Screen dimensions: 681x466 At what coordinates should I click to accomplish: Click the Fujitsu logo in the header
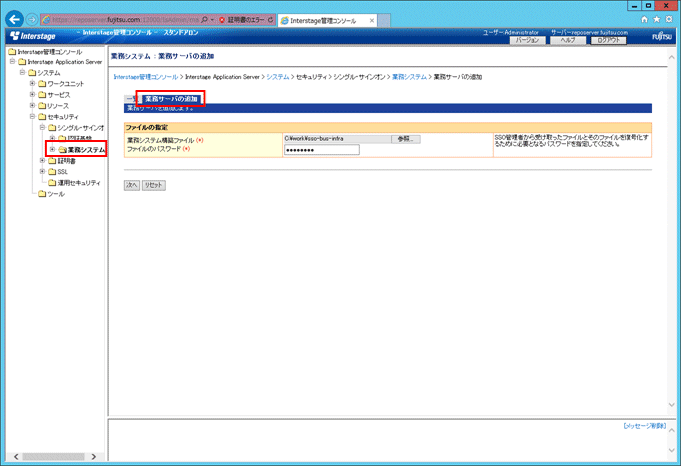(662, 36)
